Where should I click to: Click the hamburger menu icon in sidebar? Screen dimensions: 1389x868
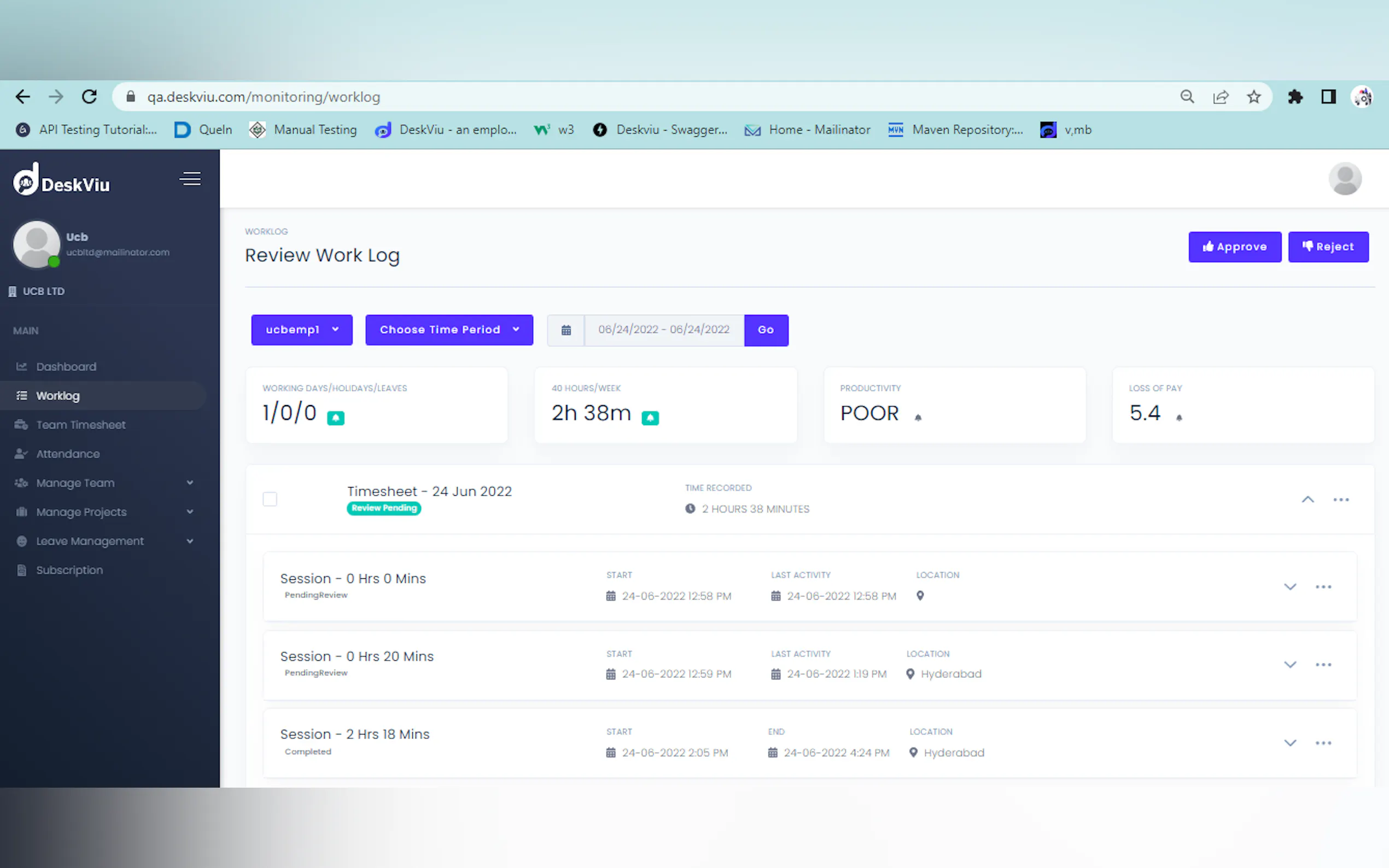(x=190, y=179)
